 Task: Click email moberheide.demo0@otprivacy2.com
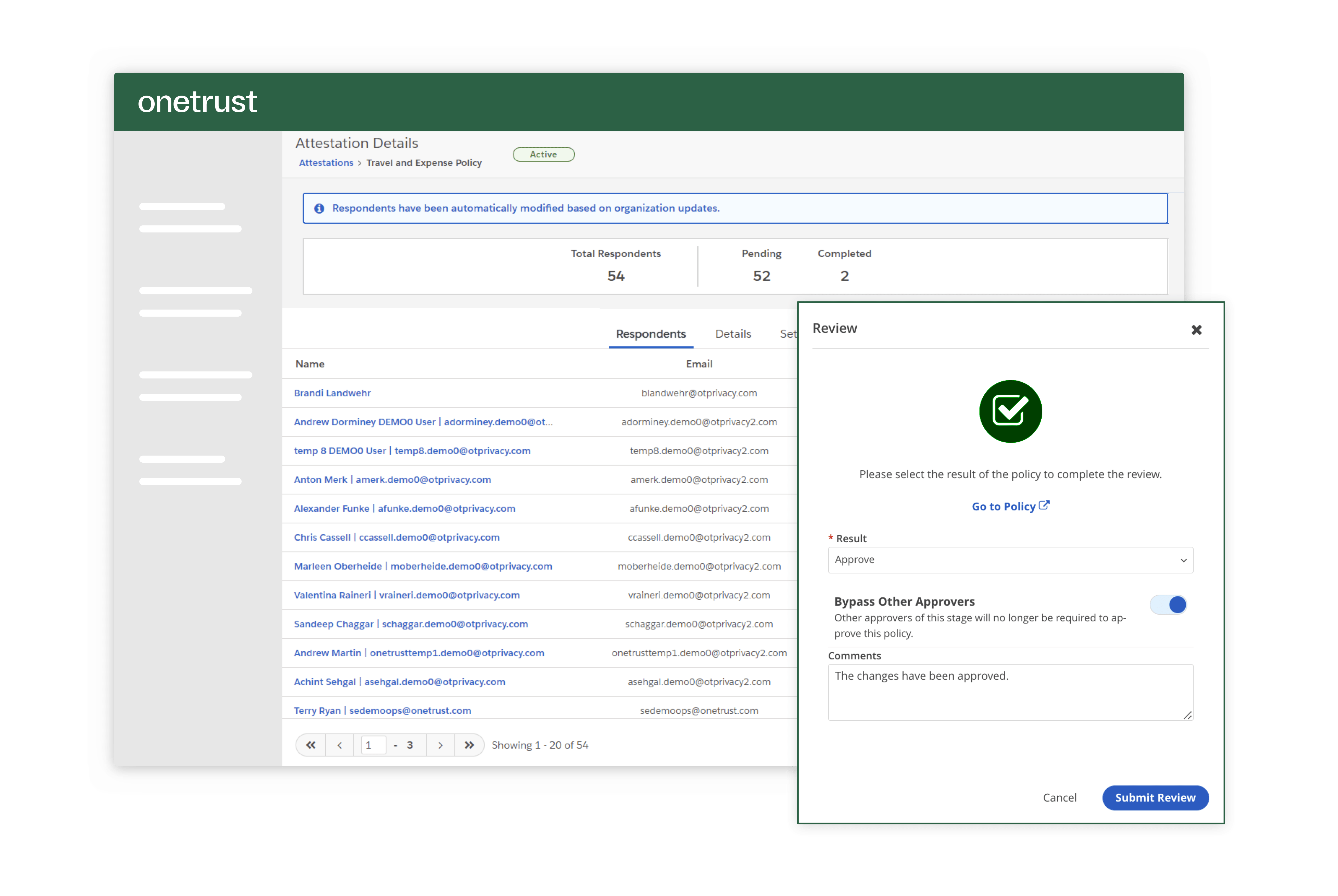pos(699,566)
